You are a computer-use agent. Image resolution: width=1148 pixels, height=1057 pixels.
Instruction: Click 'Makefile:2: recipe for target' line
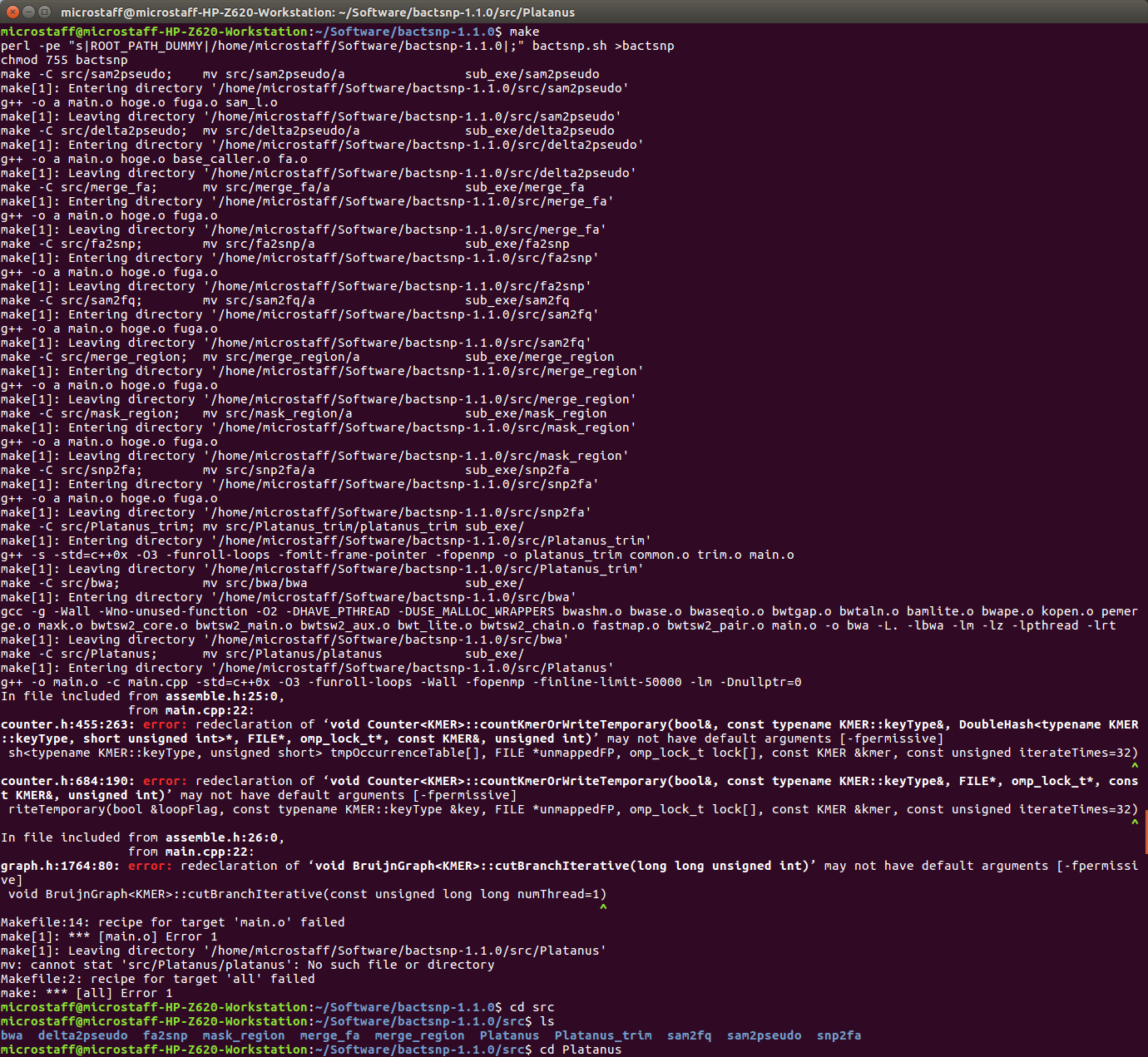(x=158, y=979)
